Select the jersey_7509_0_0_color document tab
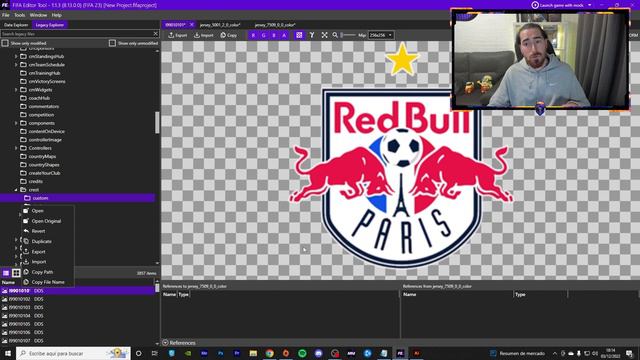 (275, 25)
